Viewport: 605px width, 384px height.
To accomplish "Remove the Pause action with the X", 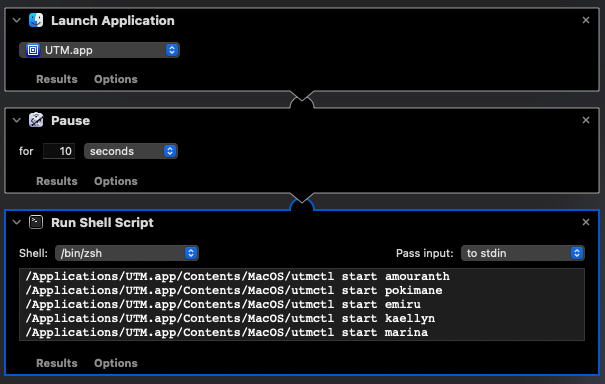I will (586, 120).
